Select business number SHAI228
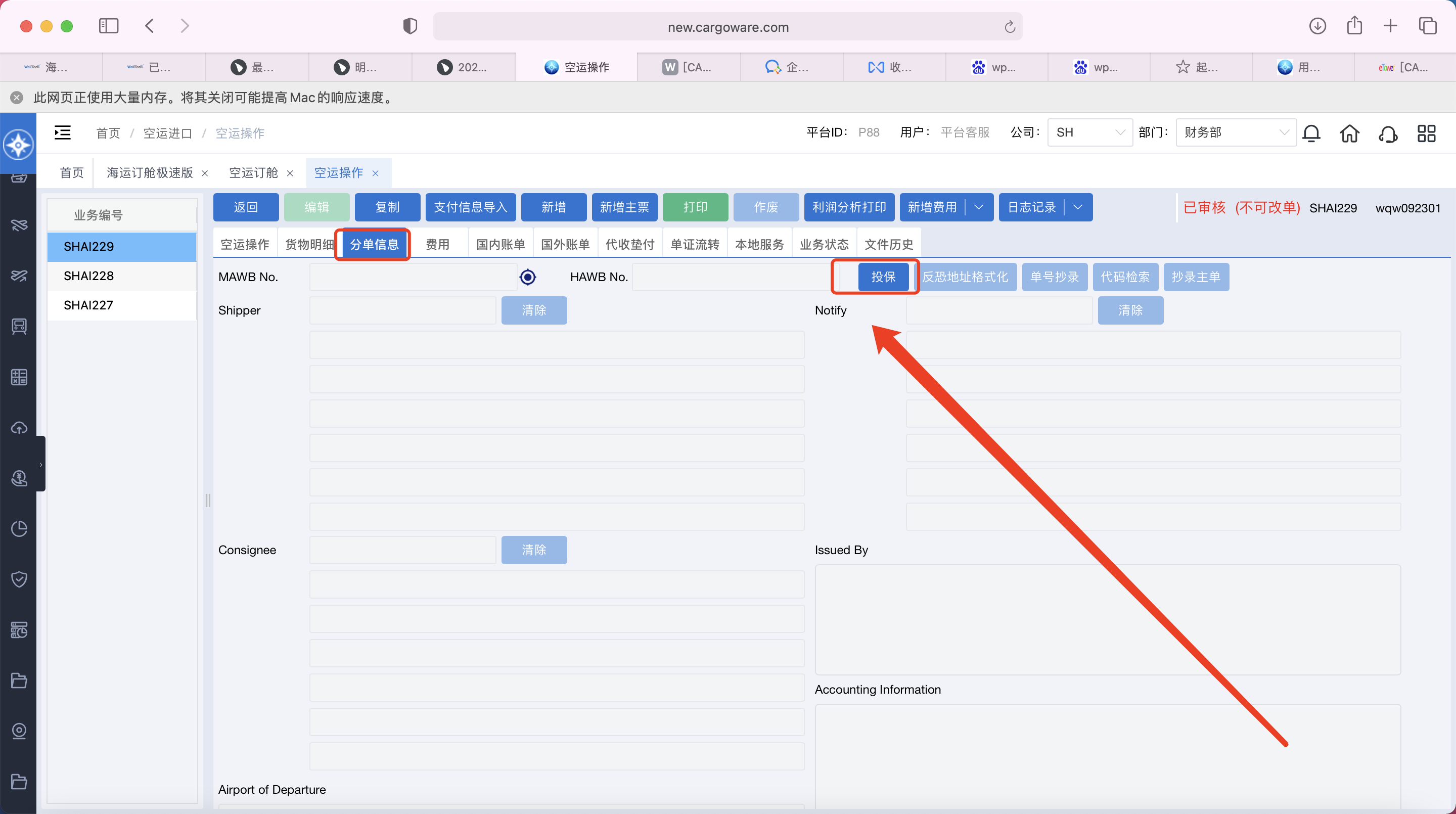This screenshot has height=814, width=1456. 122,276
